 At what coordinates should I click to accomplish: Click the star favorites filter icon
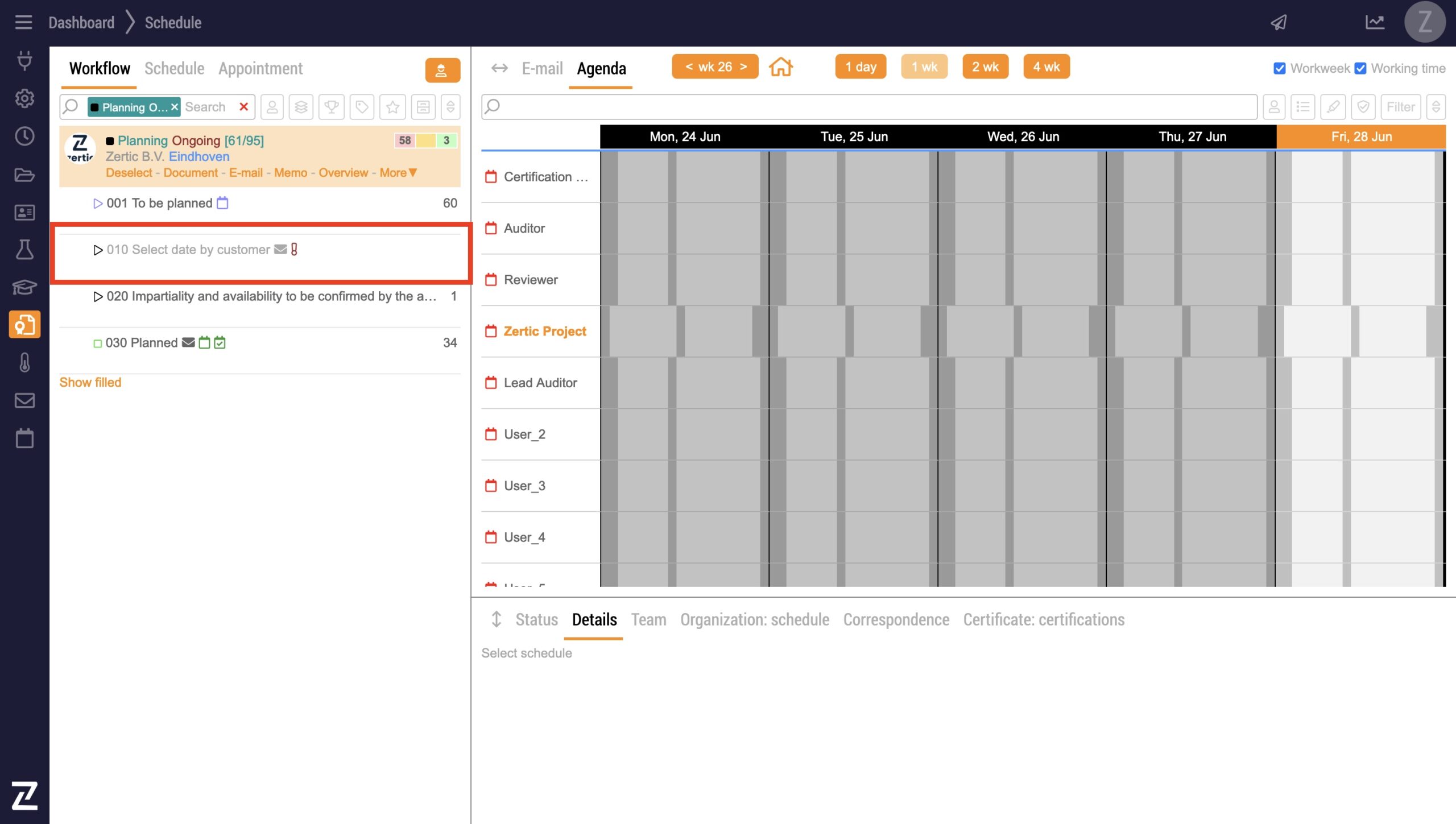tap(392, 107)
